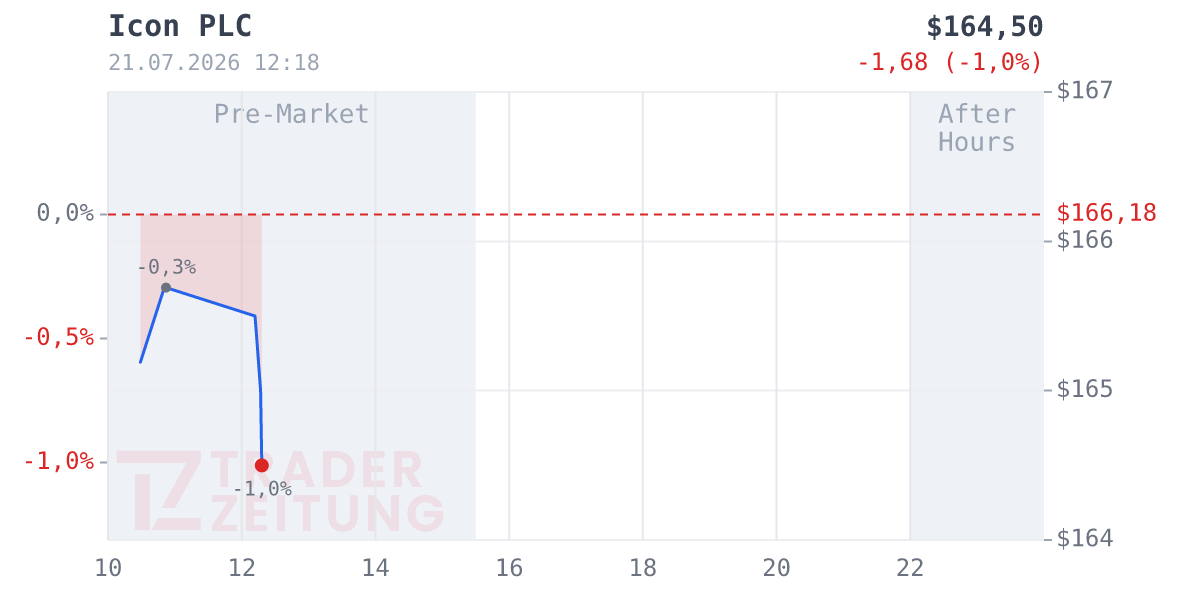Screen dimensions: 1200x600
Task: Click the $166,18 previous close label
Action: coord(1107,213)
